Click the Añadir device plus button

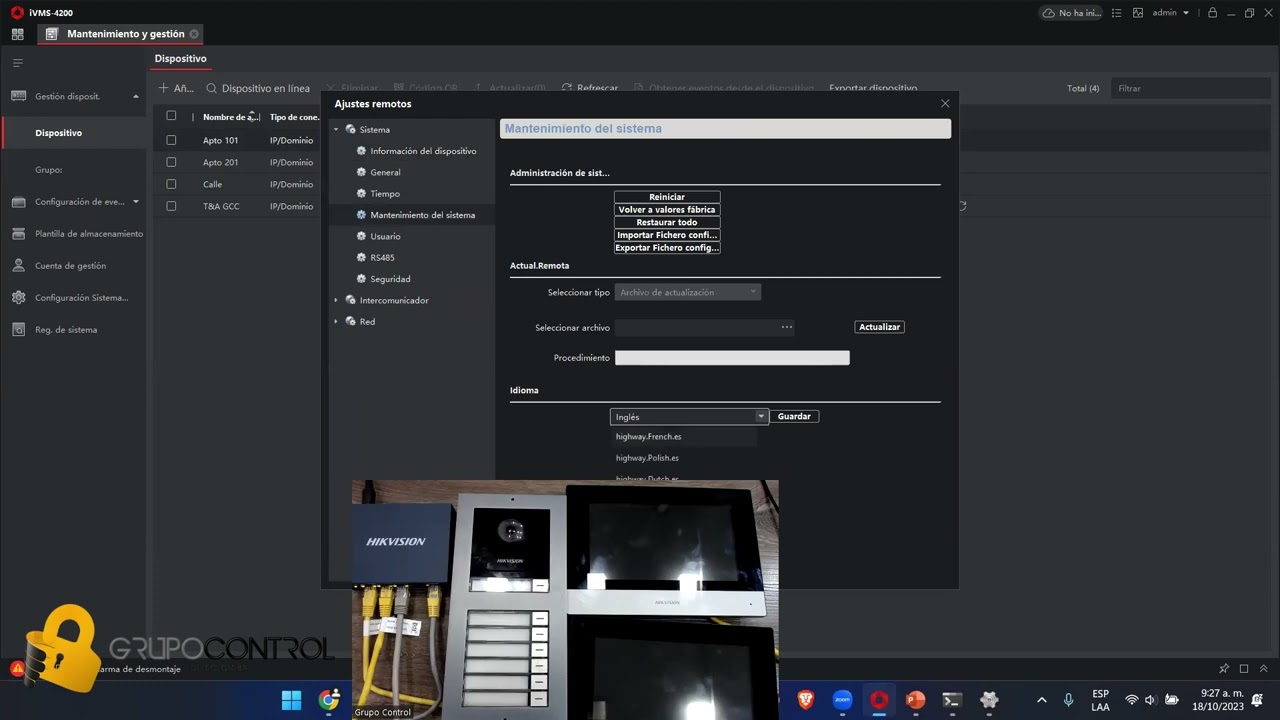click(x=176, y=88)
